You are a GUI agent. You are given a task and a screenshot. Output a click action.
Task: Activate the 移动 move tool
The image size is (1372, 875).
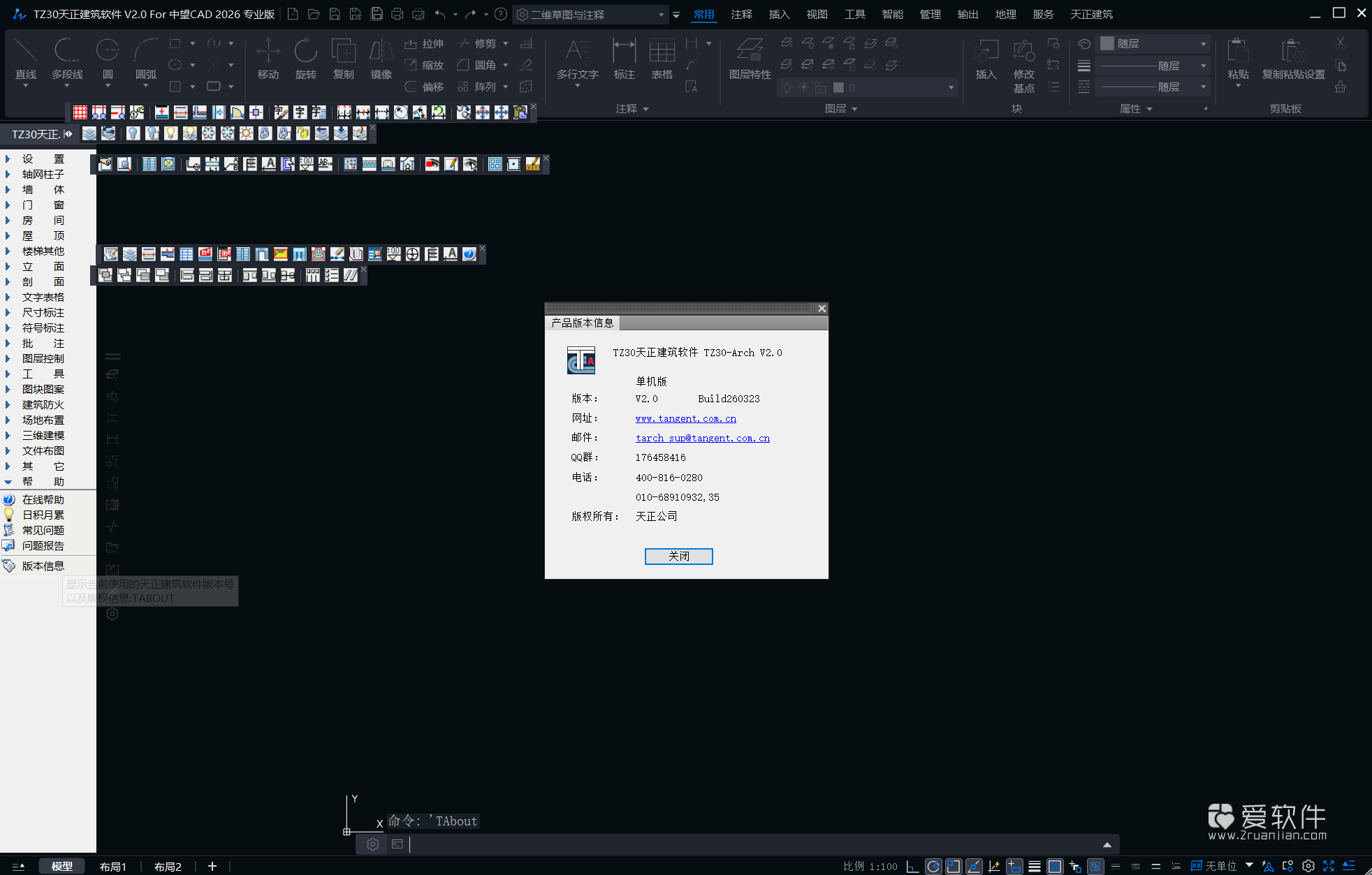click(x=268, y=59)
